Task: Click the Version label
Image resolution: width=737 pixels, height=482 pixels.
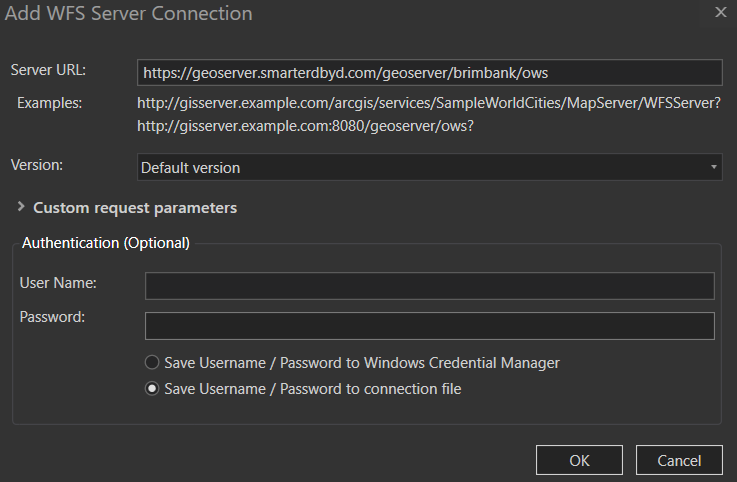Action: 36,164
